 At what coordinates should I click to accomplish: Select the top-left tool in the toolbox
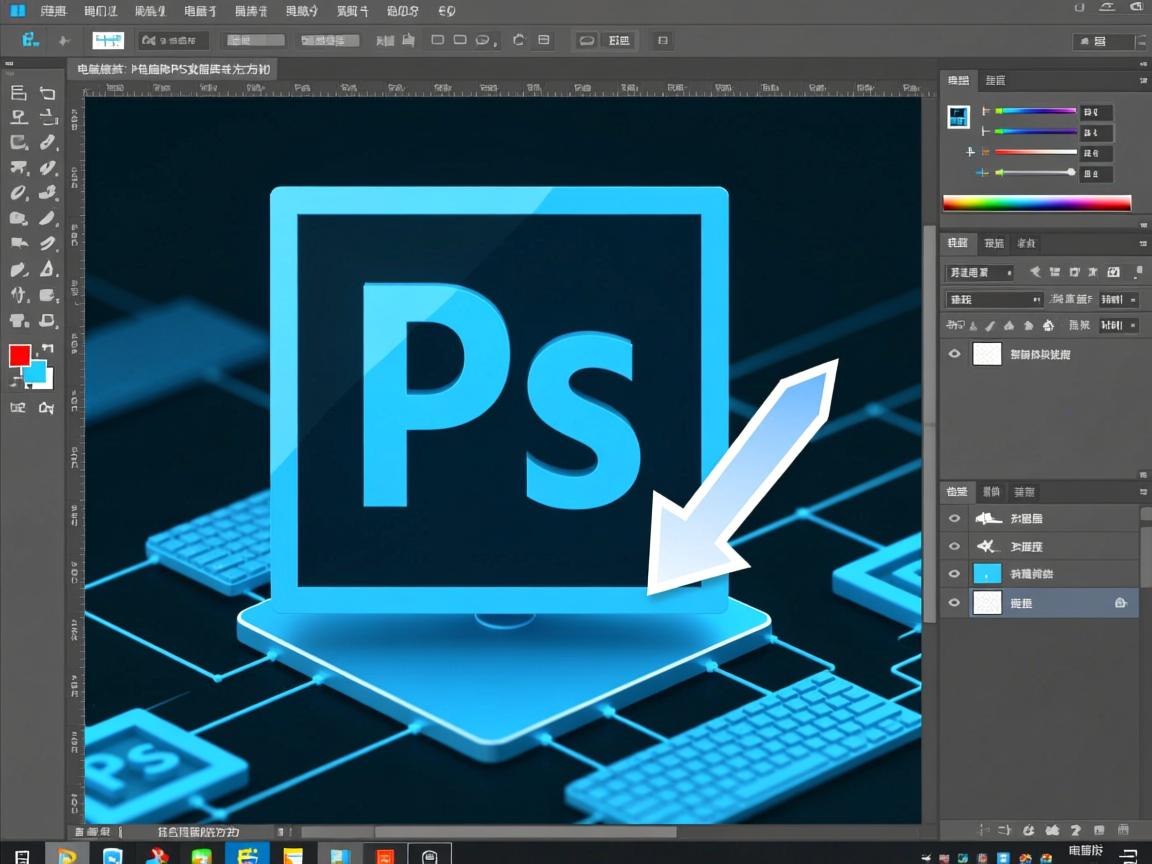point(18,93)
